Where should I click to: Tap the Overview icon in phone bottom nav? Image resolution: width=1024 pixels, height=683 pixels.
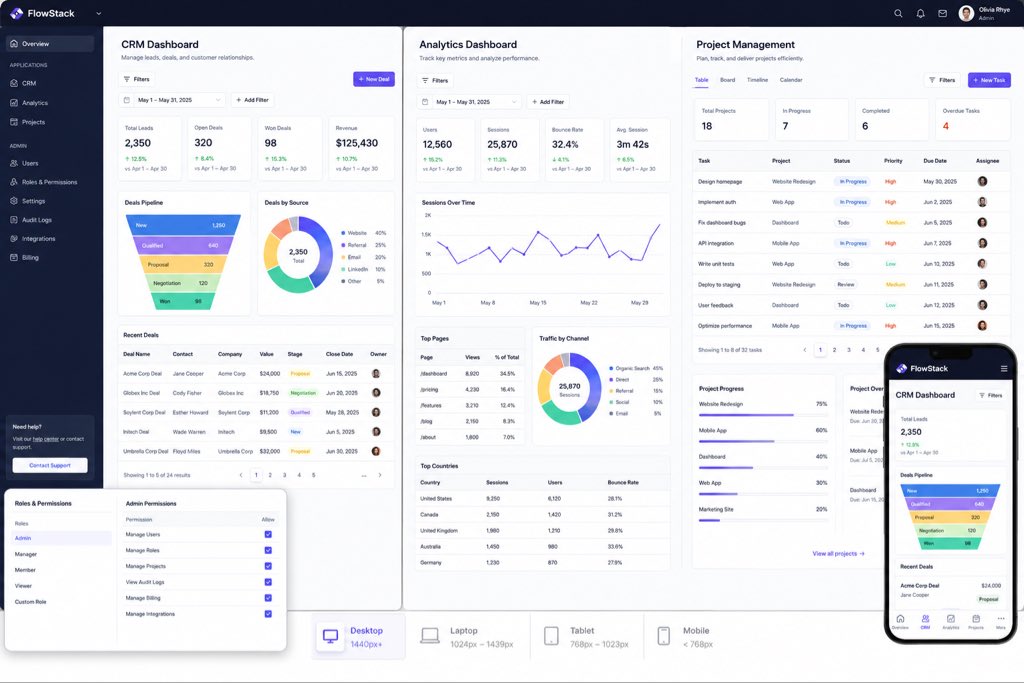900,621
